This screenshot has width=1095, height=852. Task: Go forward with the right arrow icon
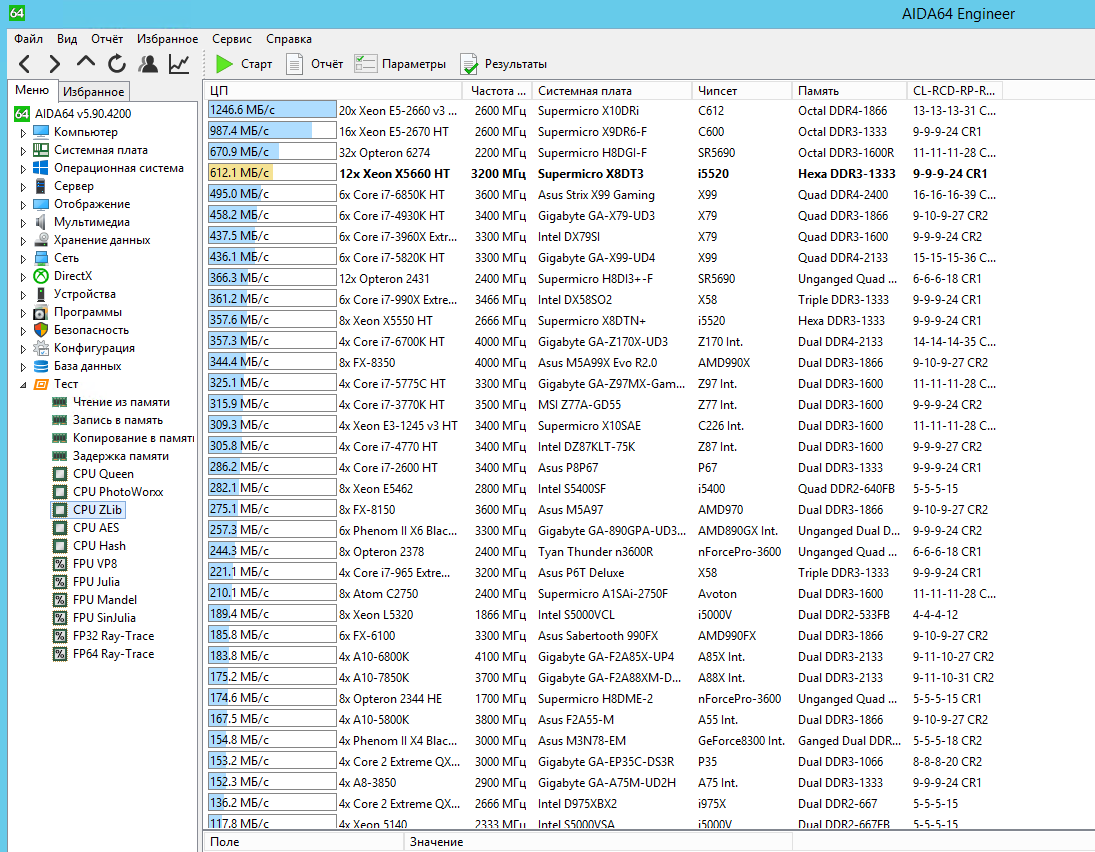pos(54,64)
